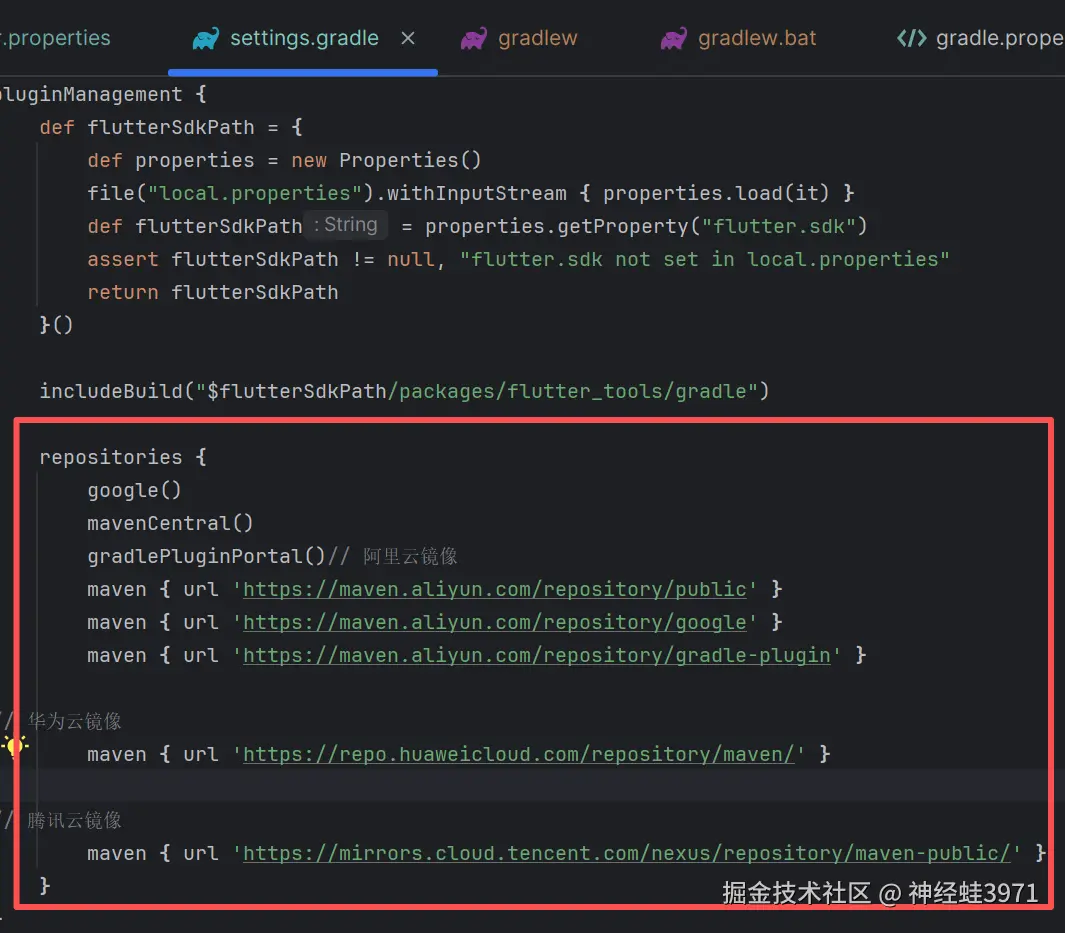Click the purple icon beside gradlew.bat tab

pos(673,39)
